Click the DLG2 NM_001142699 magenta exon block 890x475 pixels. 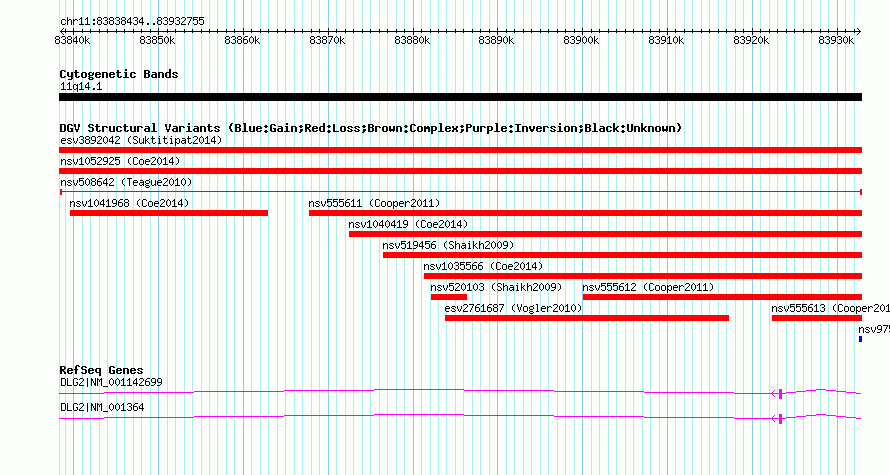click(x=780, y=393)
